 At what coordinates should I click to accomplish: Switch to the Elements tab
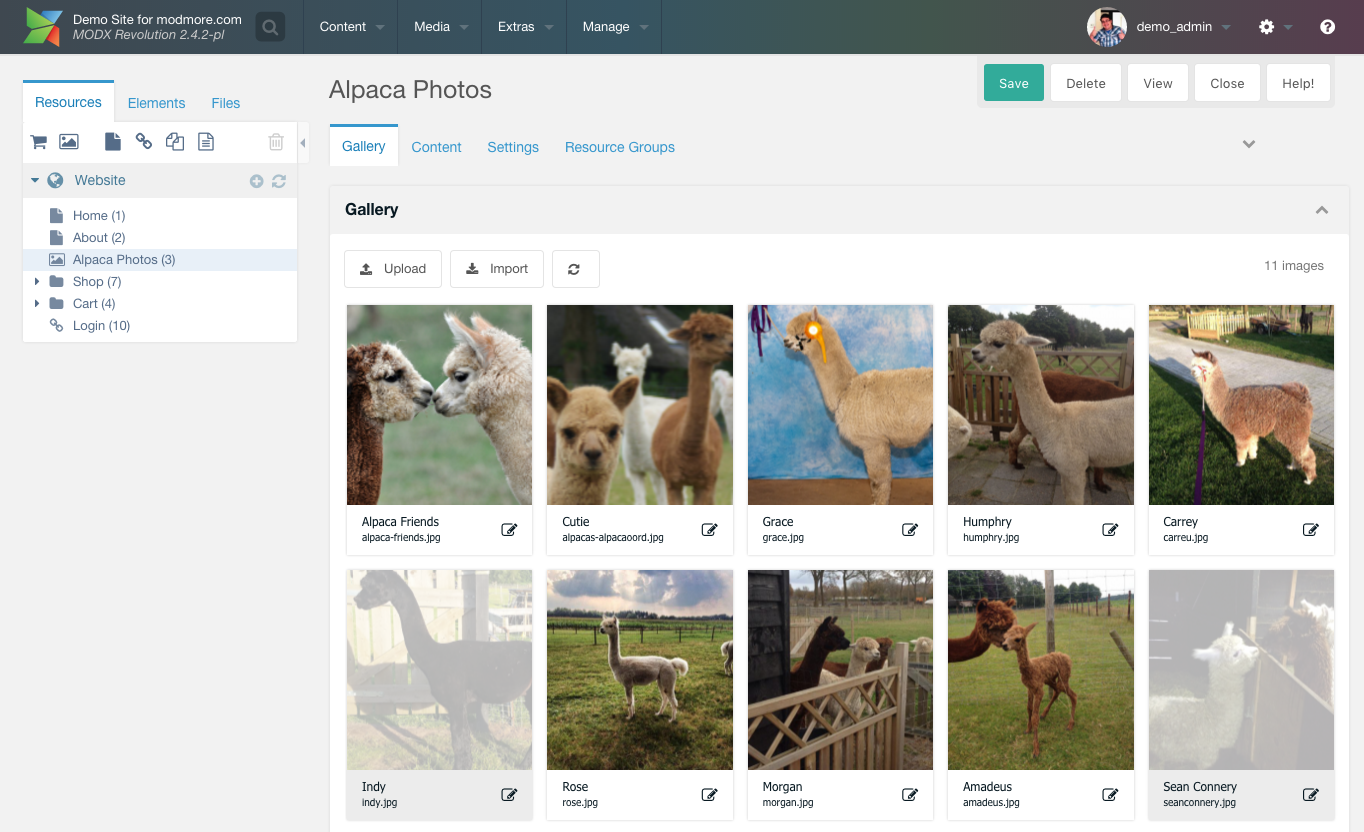(x=156, y=103)
